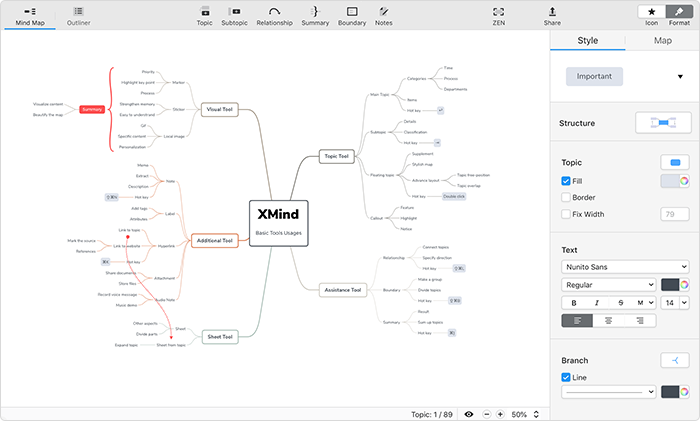700x421 pixels.
Task: Align text left
Action: point(577,321)
